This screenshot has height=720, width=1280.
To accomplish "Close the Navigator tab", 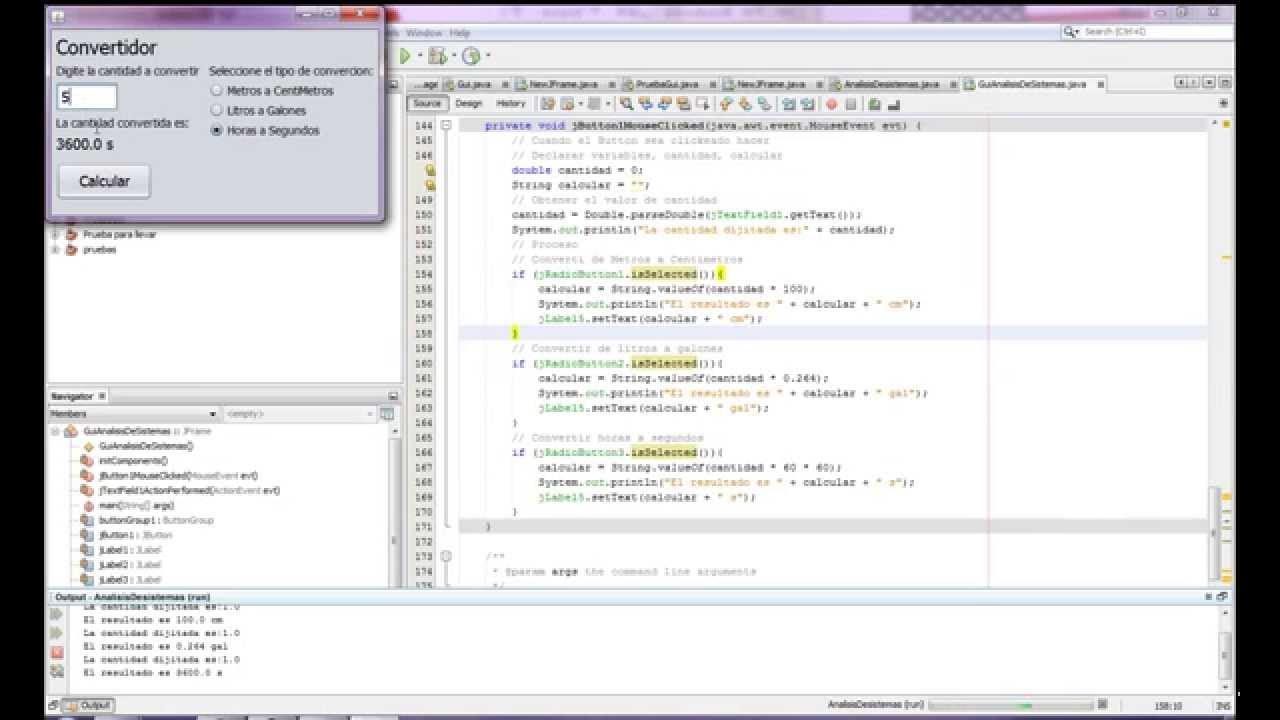I will coord(102,397).
